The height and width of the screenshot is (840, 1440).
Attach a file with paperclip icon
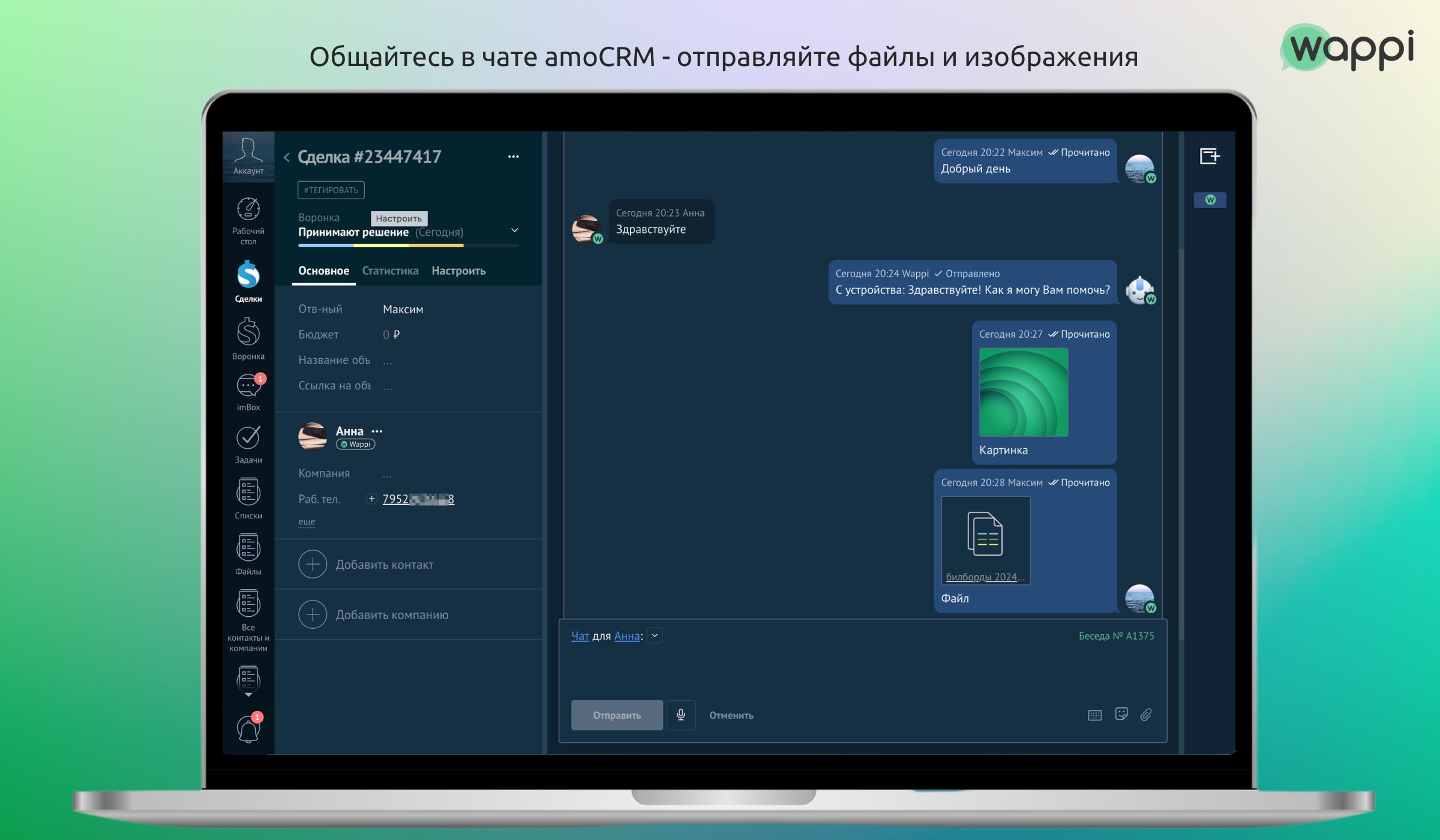click(x=1147, y=715)
